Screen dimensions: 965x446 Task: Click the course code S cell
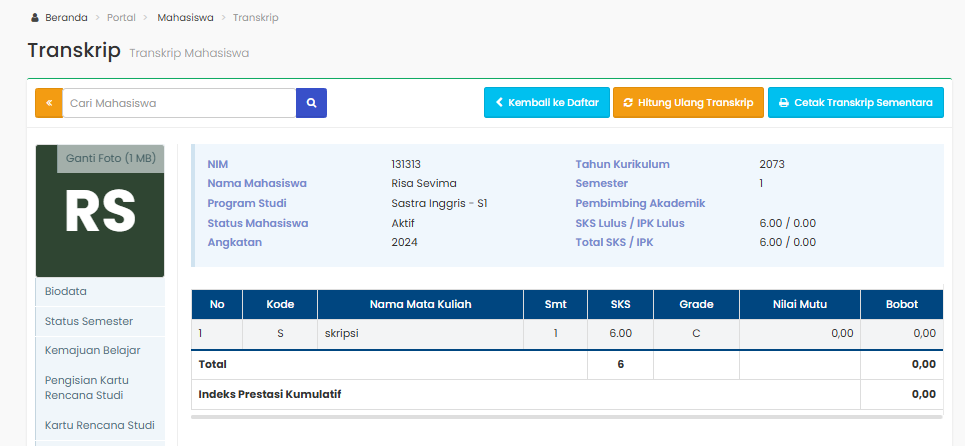(280, 334)
